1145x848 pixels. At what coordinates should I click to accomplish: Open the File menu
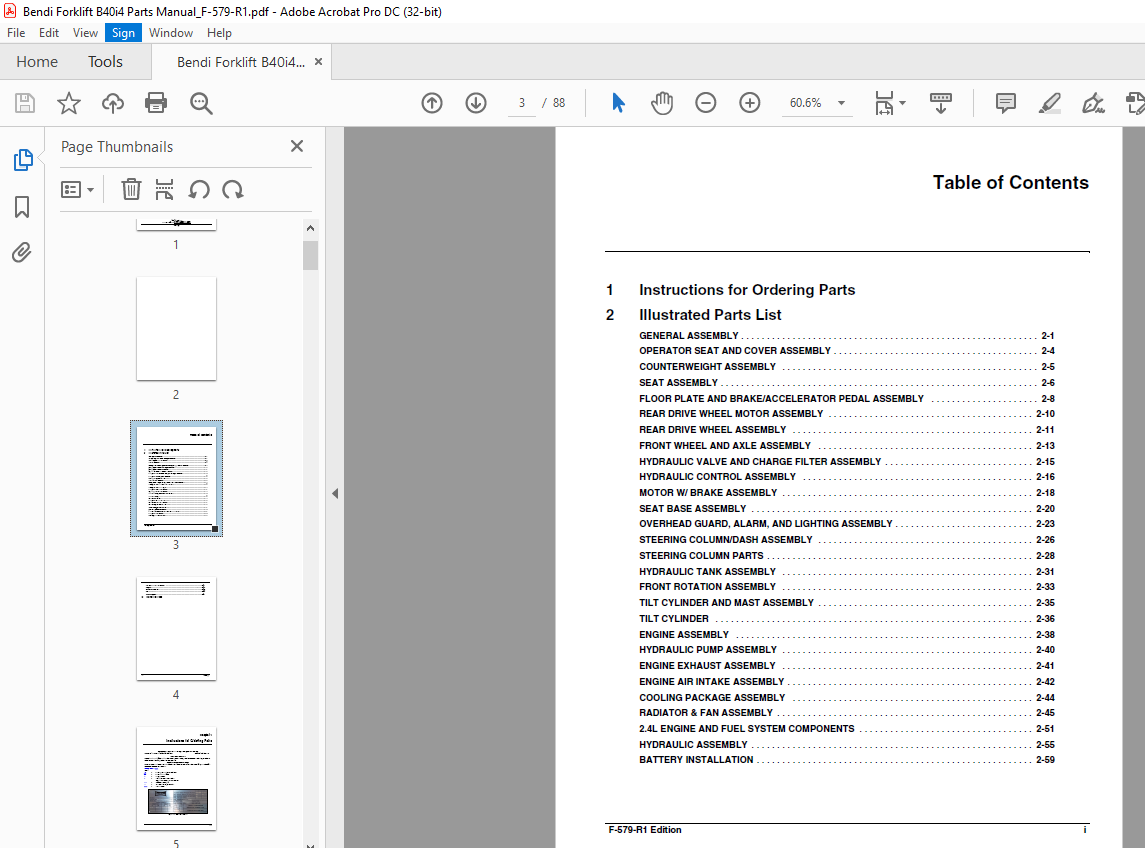[16, 33]
